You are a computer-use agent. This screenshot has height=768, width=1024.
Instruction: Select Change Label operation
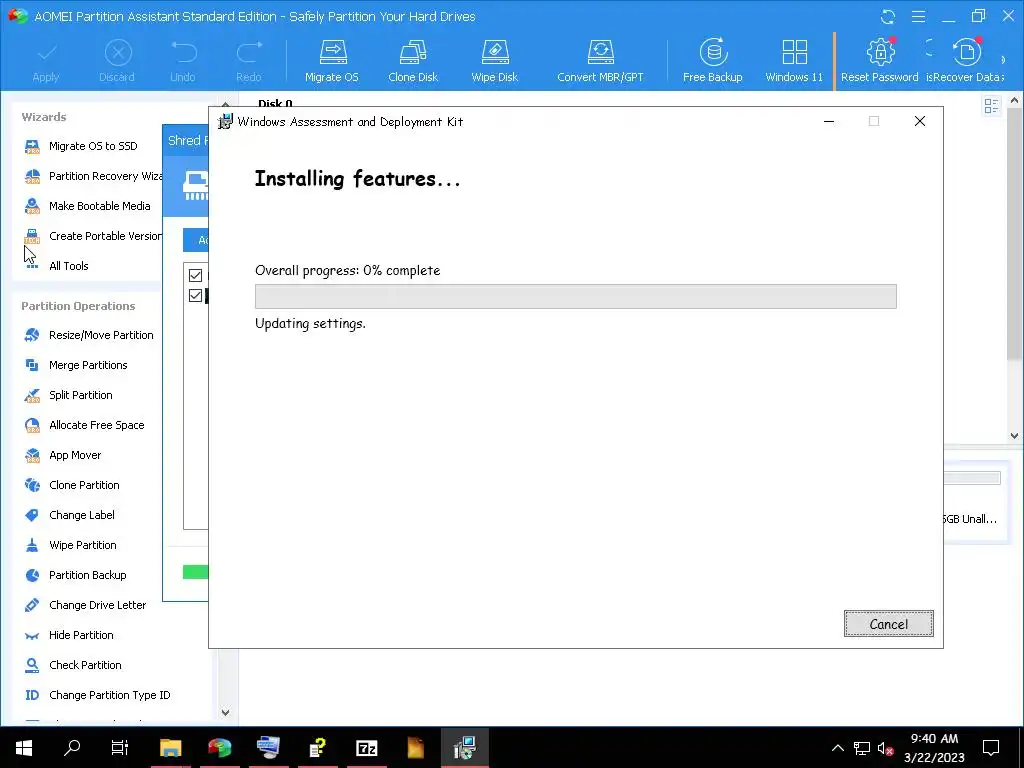69,515
